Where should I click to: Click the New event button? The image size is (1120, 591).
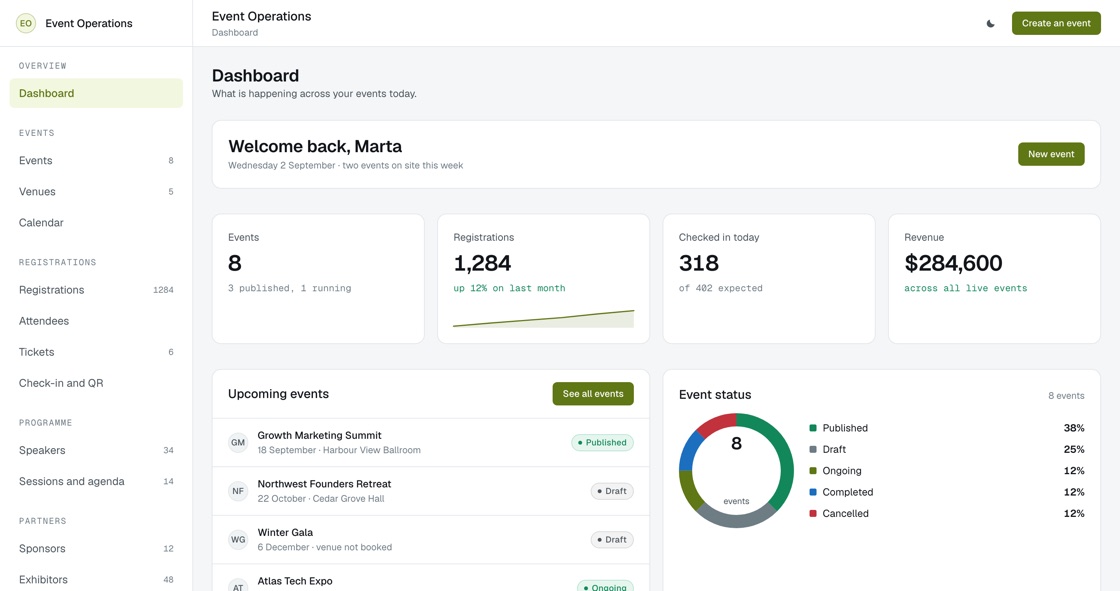click(1051, 154)
